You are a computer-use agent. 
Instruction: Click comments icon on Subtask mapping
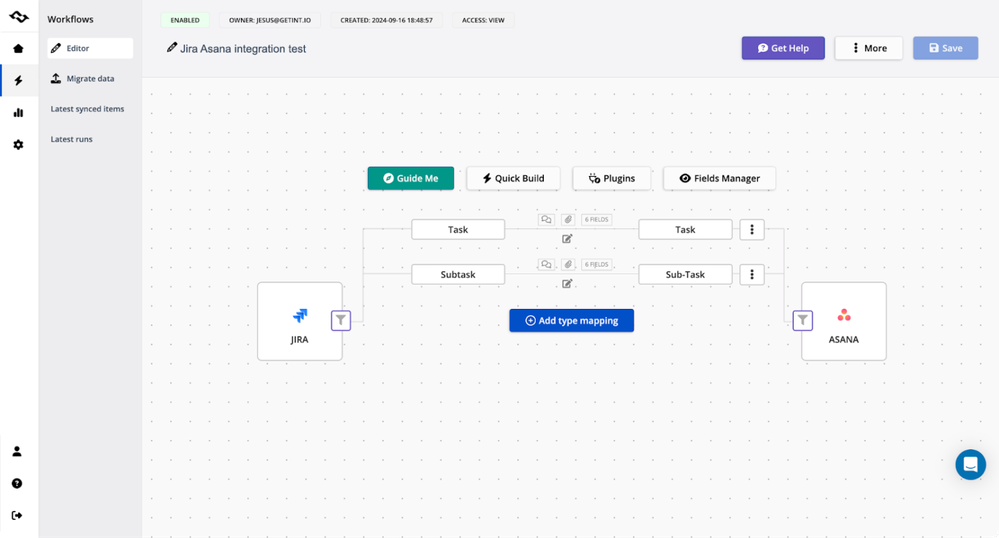[x=546, y=264]
